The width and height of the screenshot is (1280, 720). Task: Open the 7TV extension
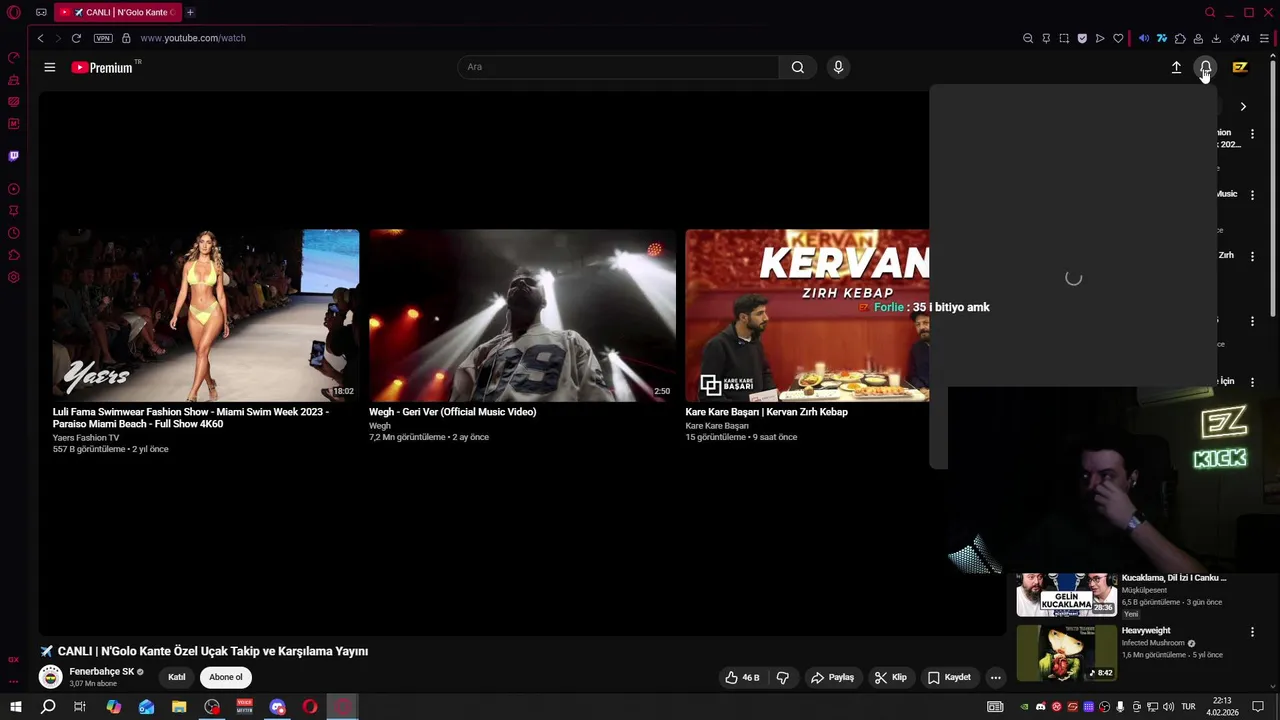(1162, 38)
